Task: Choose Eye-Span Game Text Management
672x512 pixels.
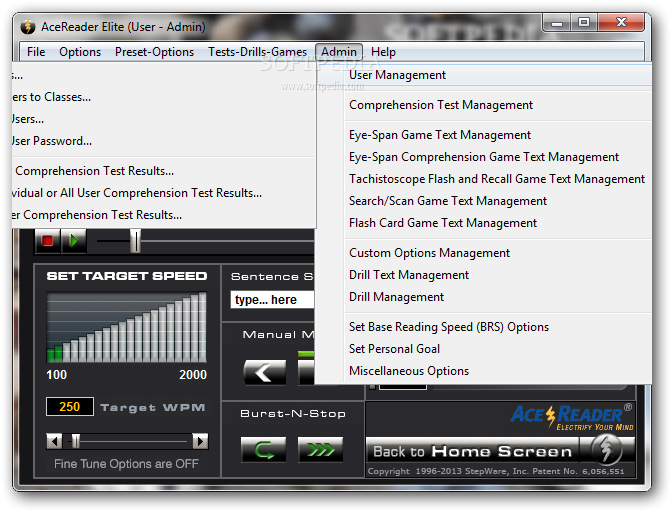Action: (484, 135)
